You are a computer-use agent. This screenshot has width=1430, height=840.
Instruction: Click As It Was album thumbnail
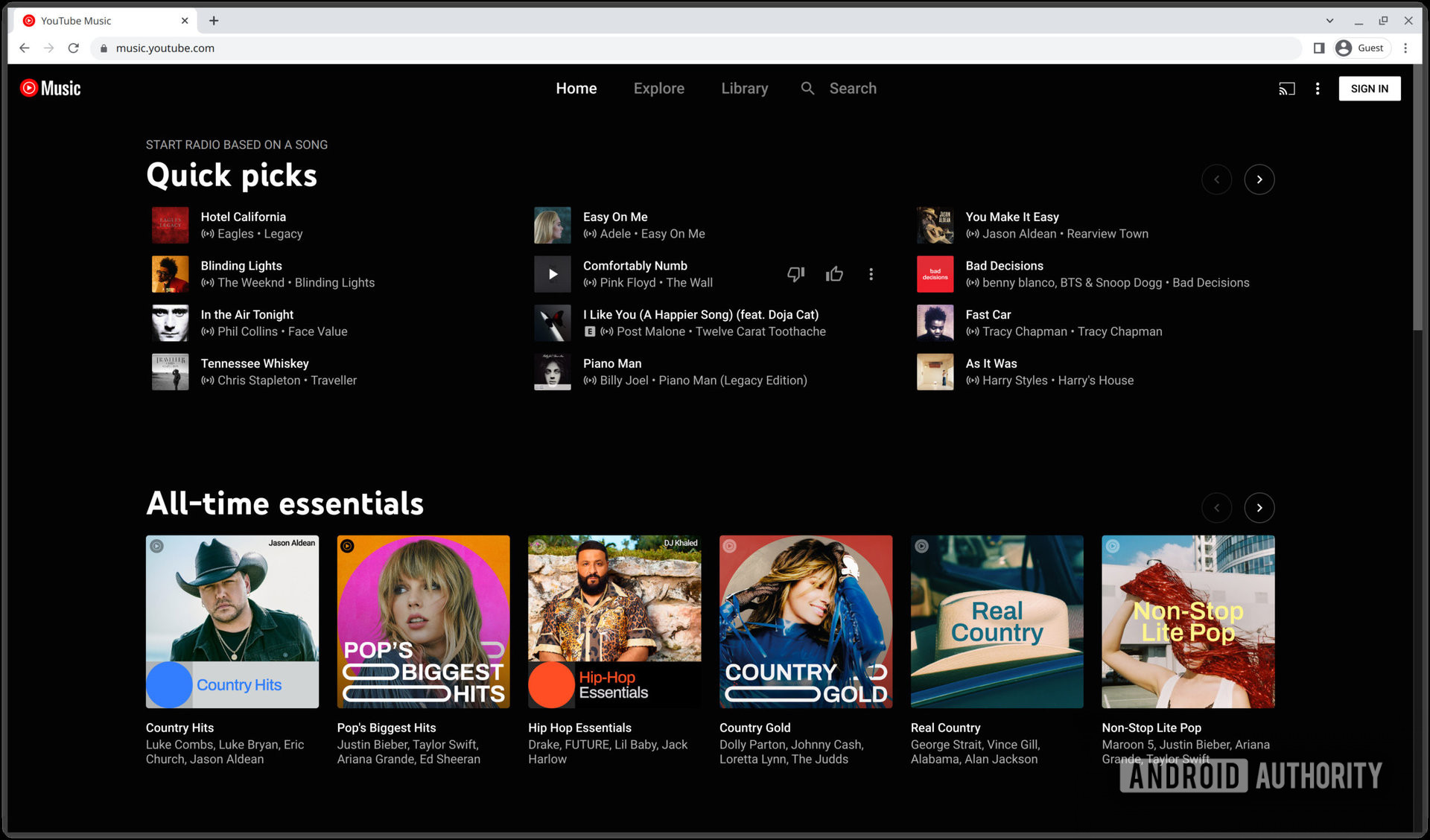pyautogui.click(x=935, y=372)
